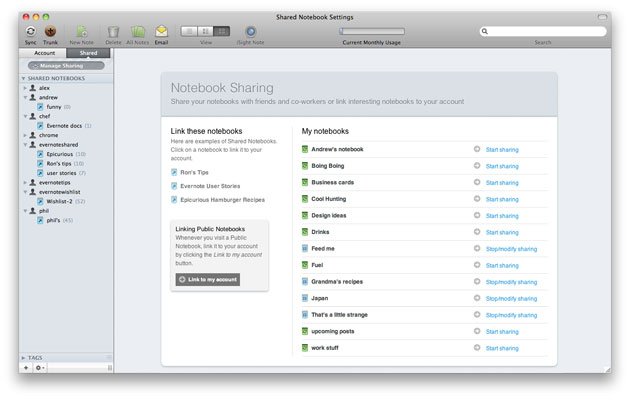Image resolution: width=630 pixels, height=399 pixels.
Task: Select the mixed view middle button
Action: (x=205, y=31)
